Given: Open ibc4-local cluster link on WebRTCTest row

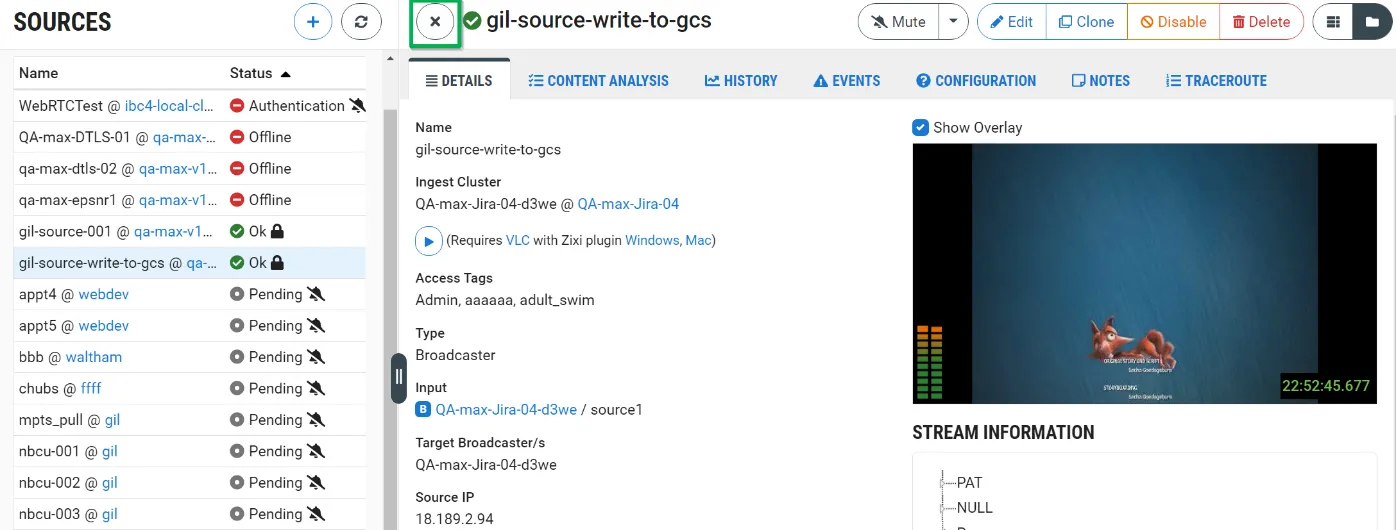Looking at the screenshot, I should [x=169, y=105].
